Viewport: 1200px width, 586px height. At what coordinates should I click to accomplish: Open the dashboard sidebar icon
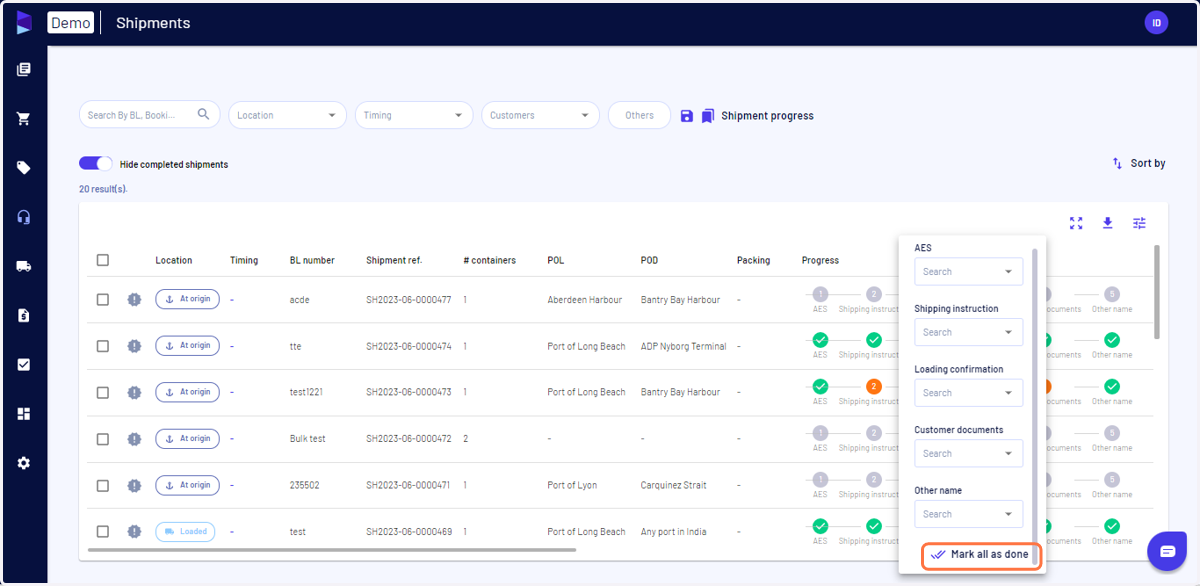click(x=24, y=413)
